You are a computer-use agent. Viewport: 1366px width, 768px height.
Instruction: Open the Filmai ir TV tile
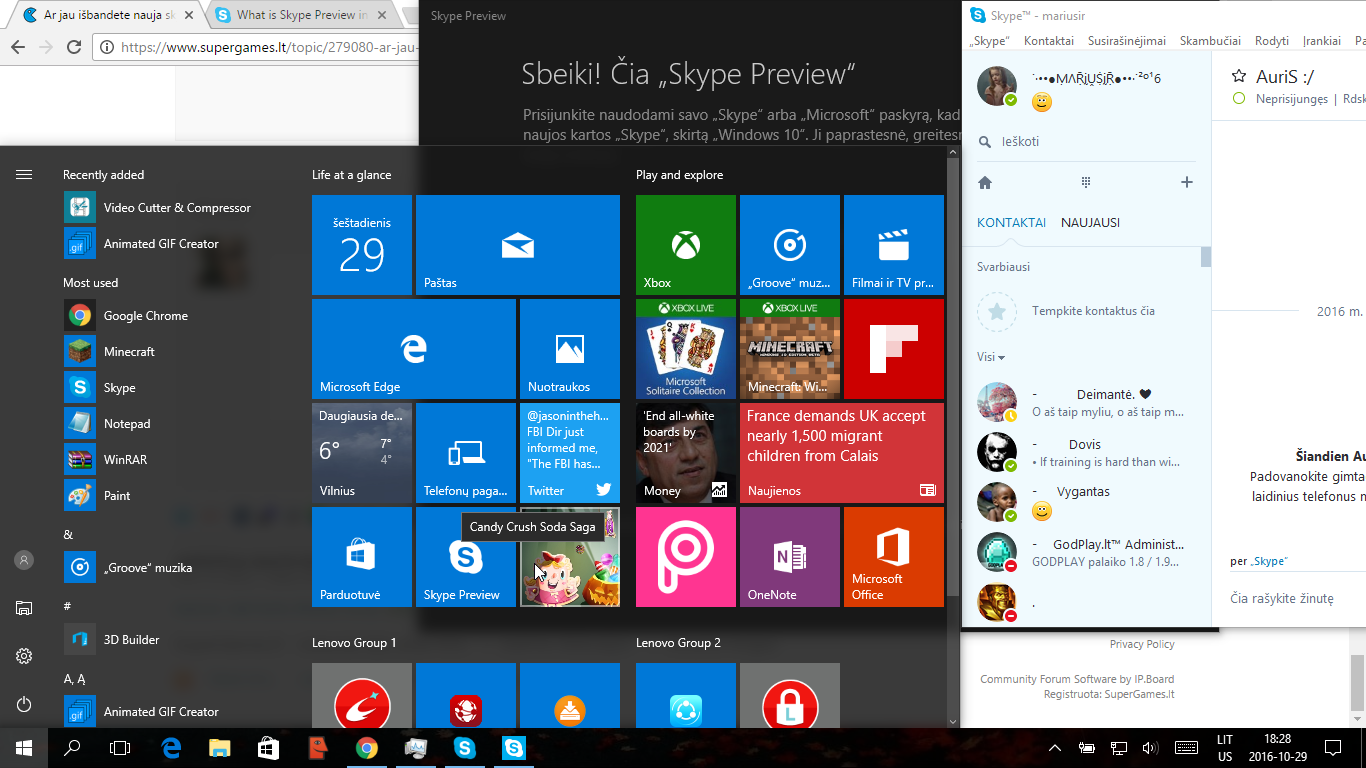(894, 245)
